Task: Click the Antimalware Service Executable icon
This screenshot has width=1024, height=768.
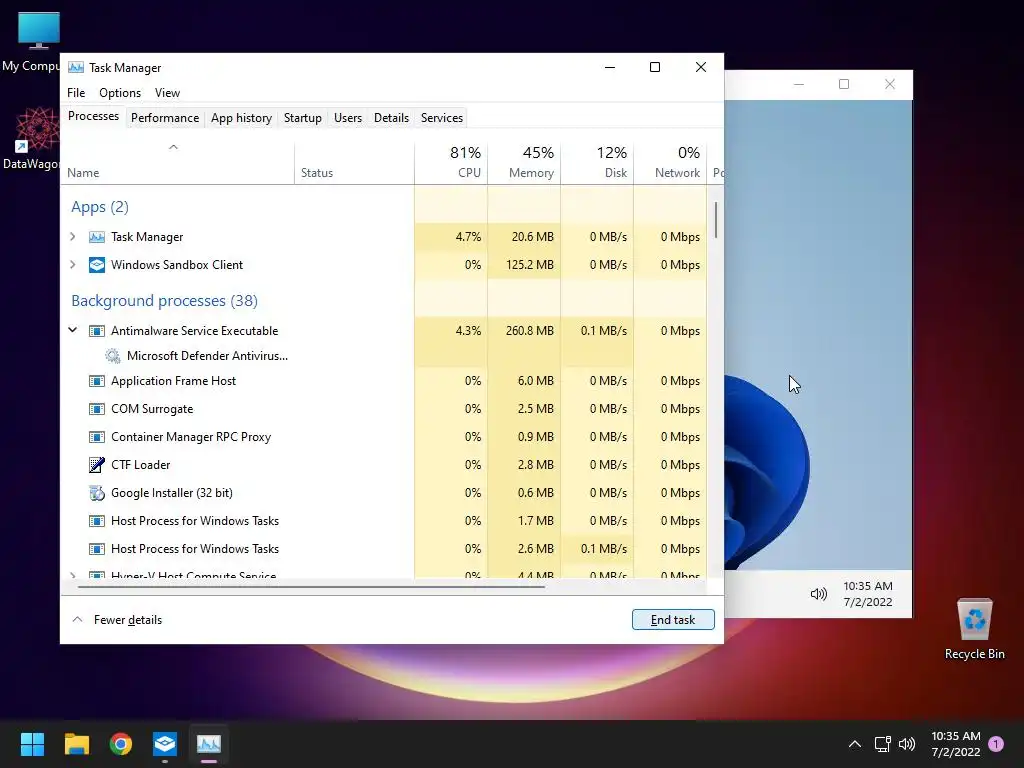Action: [x=97, y=331]
